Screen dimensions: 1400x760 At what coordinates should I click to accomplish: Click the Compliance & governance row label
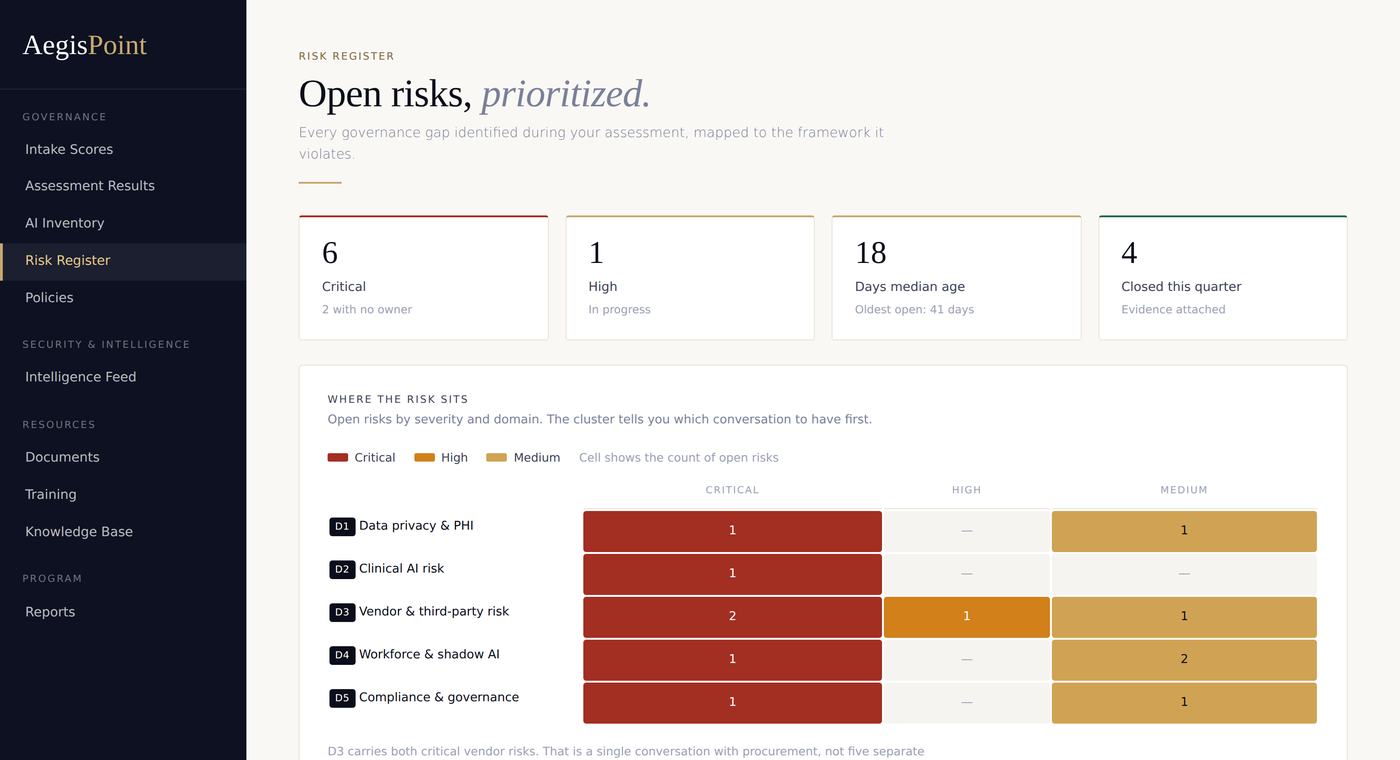[439, 697]
